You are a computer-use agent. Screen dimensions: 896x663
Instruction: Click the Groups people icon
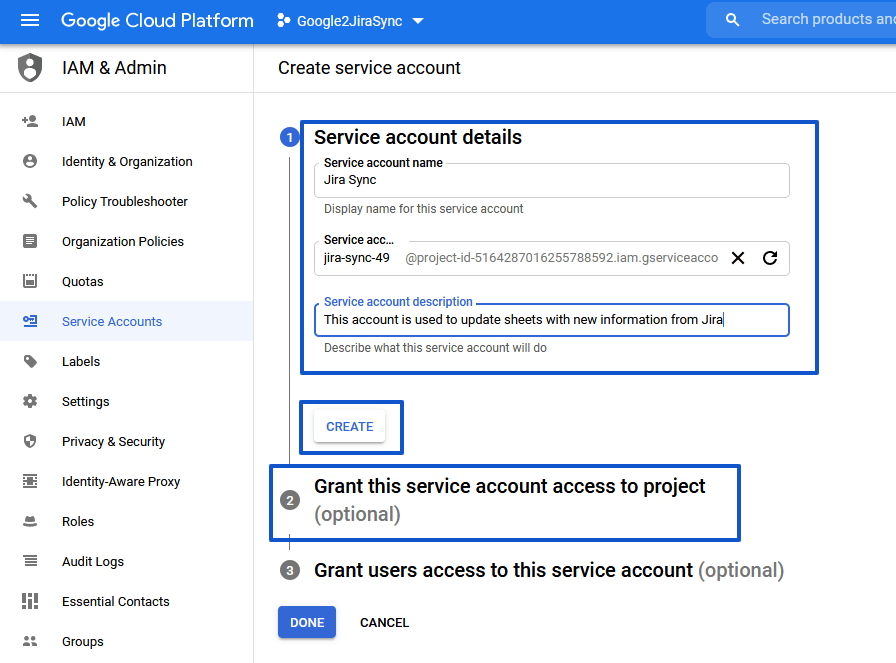click(30, 641)
